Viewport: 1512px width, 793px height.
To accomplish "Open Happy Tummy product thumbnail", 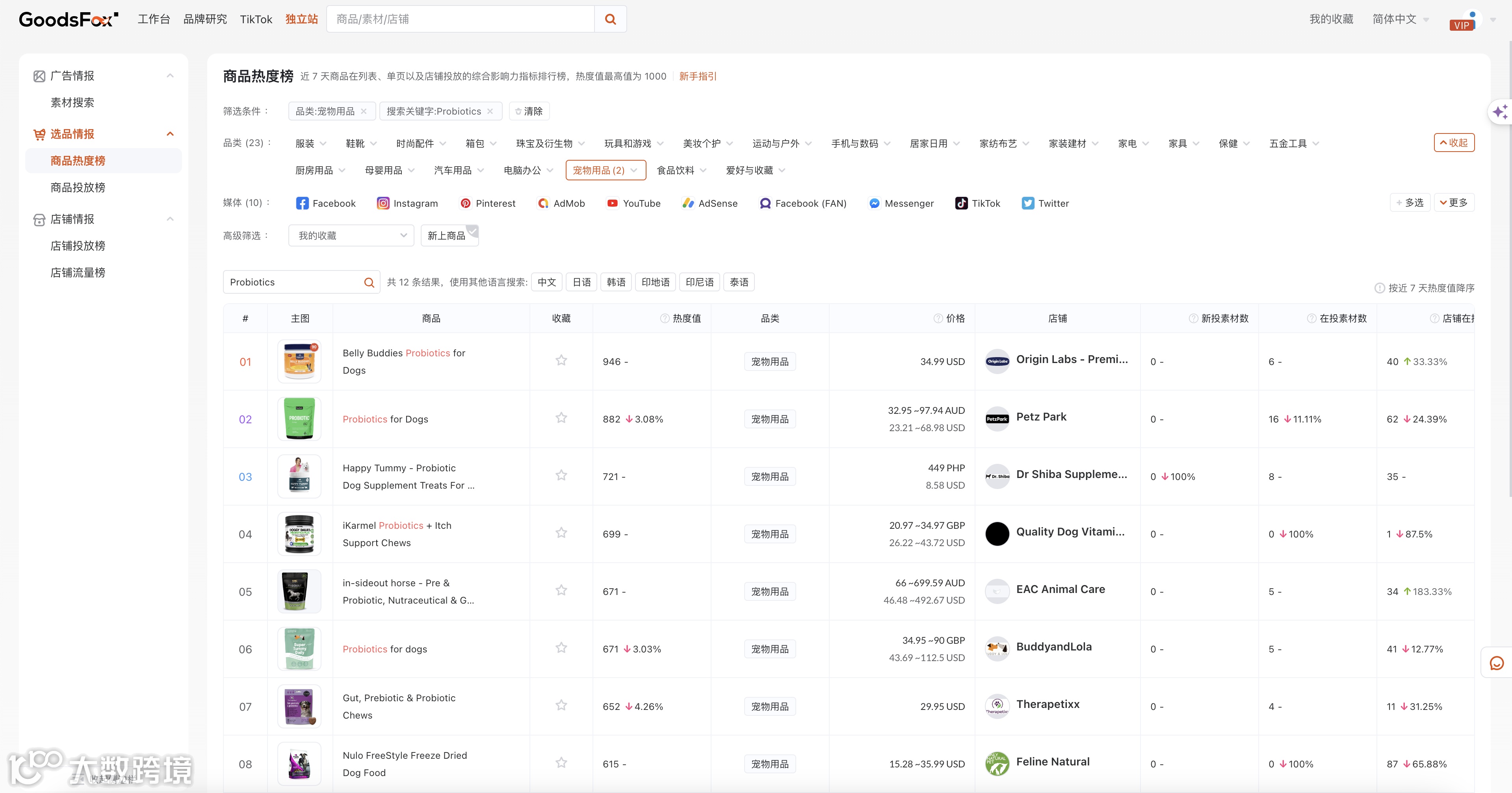I will click(x=299, y=476).
